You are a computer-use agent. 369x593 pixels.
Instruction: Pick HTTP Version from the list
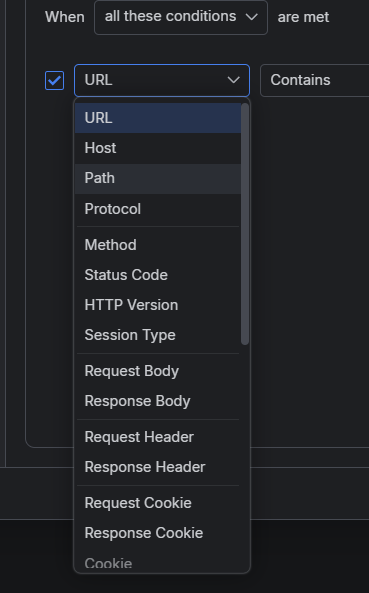coord(158,305)
